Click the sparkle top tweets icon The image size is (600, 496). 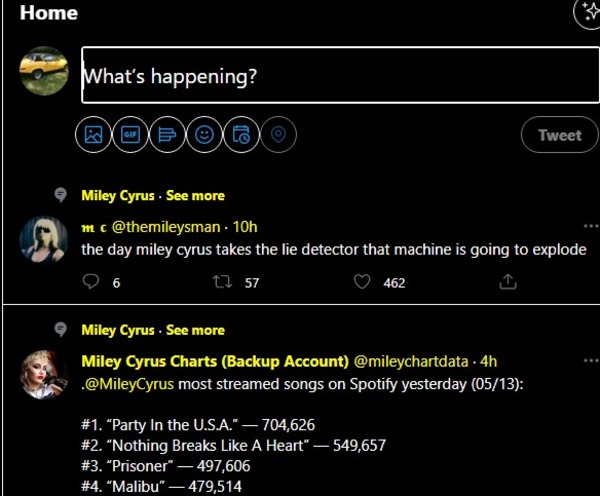588,13
